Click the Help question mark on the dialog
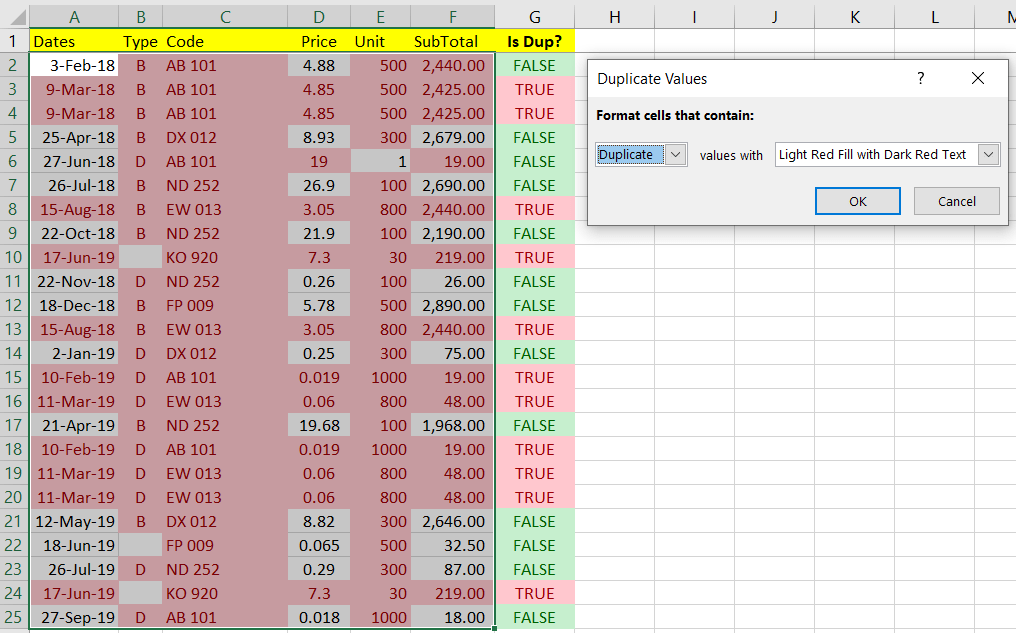The image size is (1016, 633). click(920, 78)
